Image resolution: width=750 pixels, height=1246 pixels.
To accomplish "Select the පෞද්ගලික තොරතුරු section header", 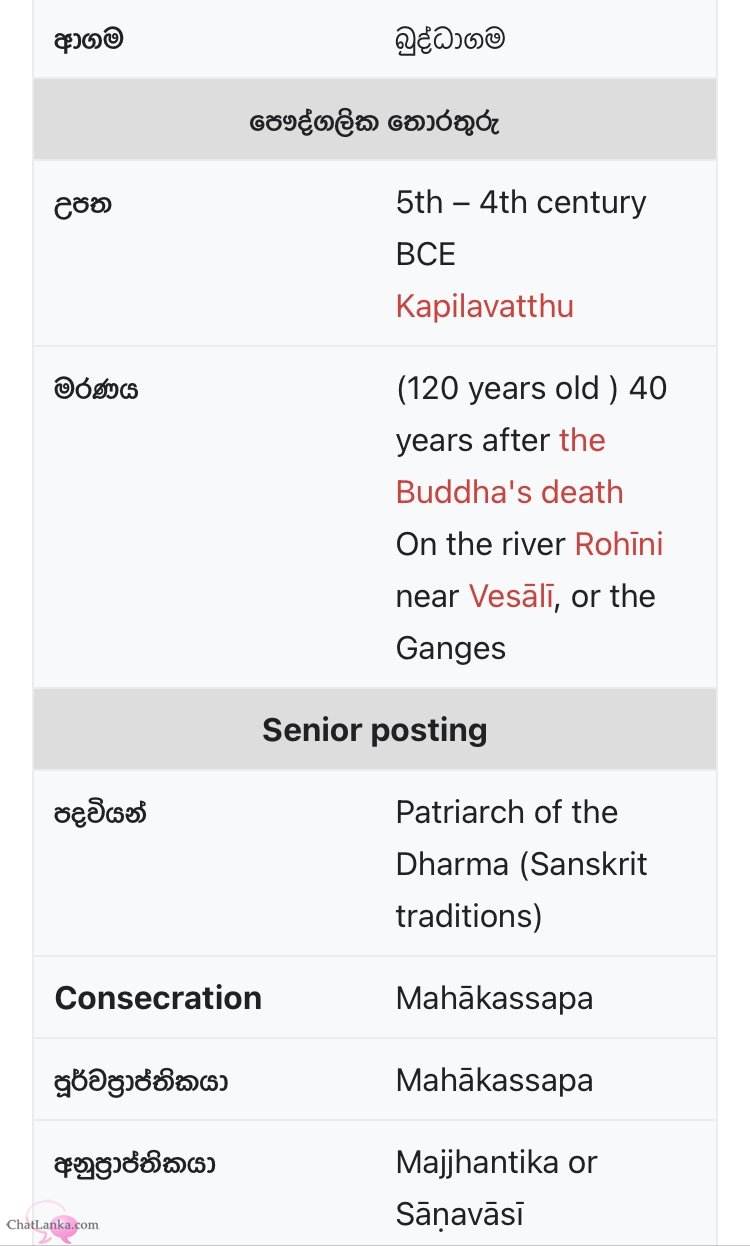I will click(375, 121).
